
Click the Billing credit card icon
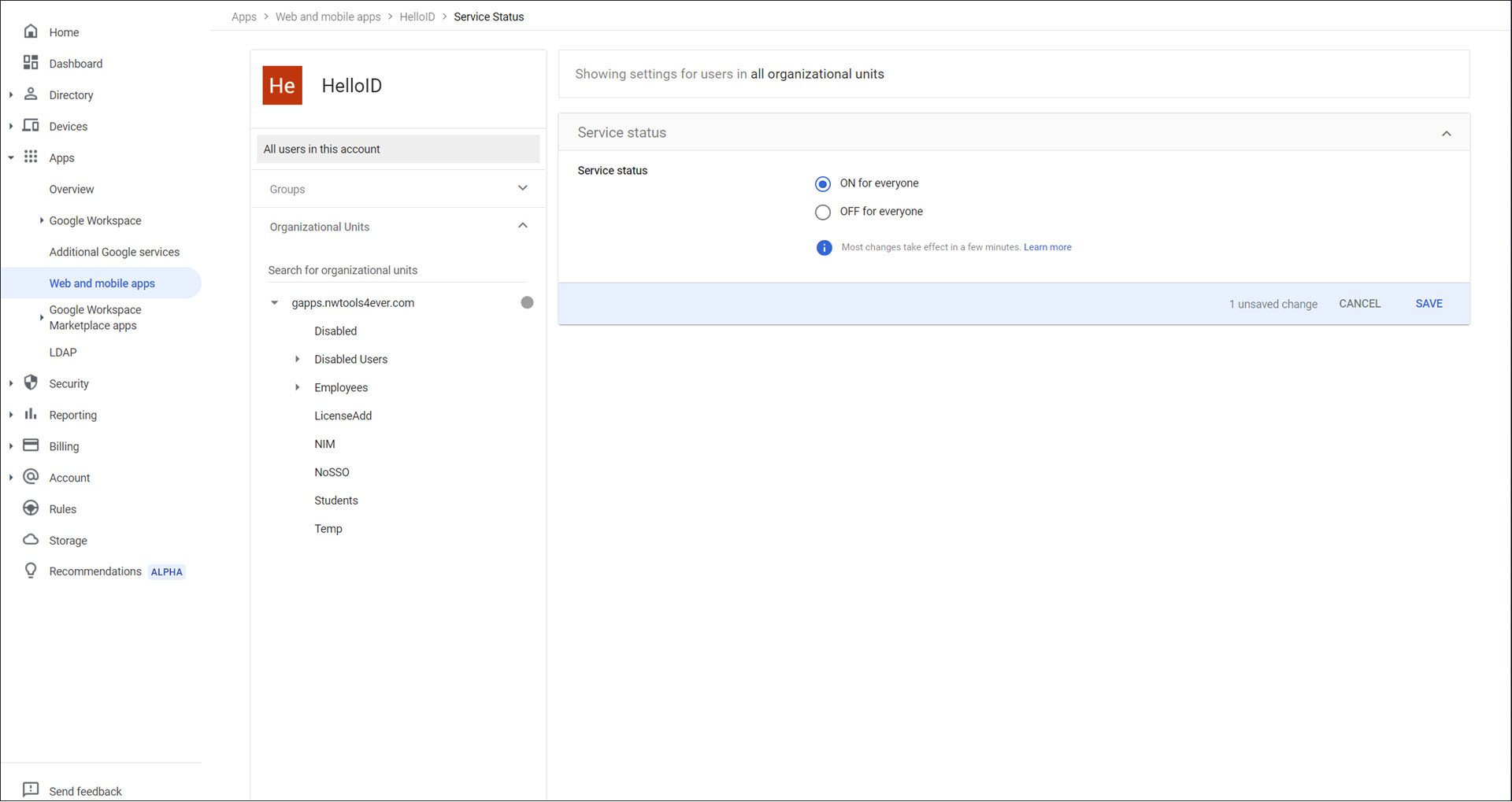click(31, 446)
